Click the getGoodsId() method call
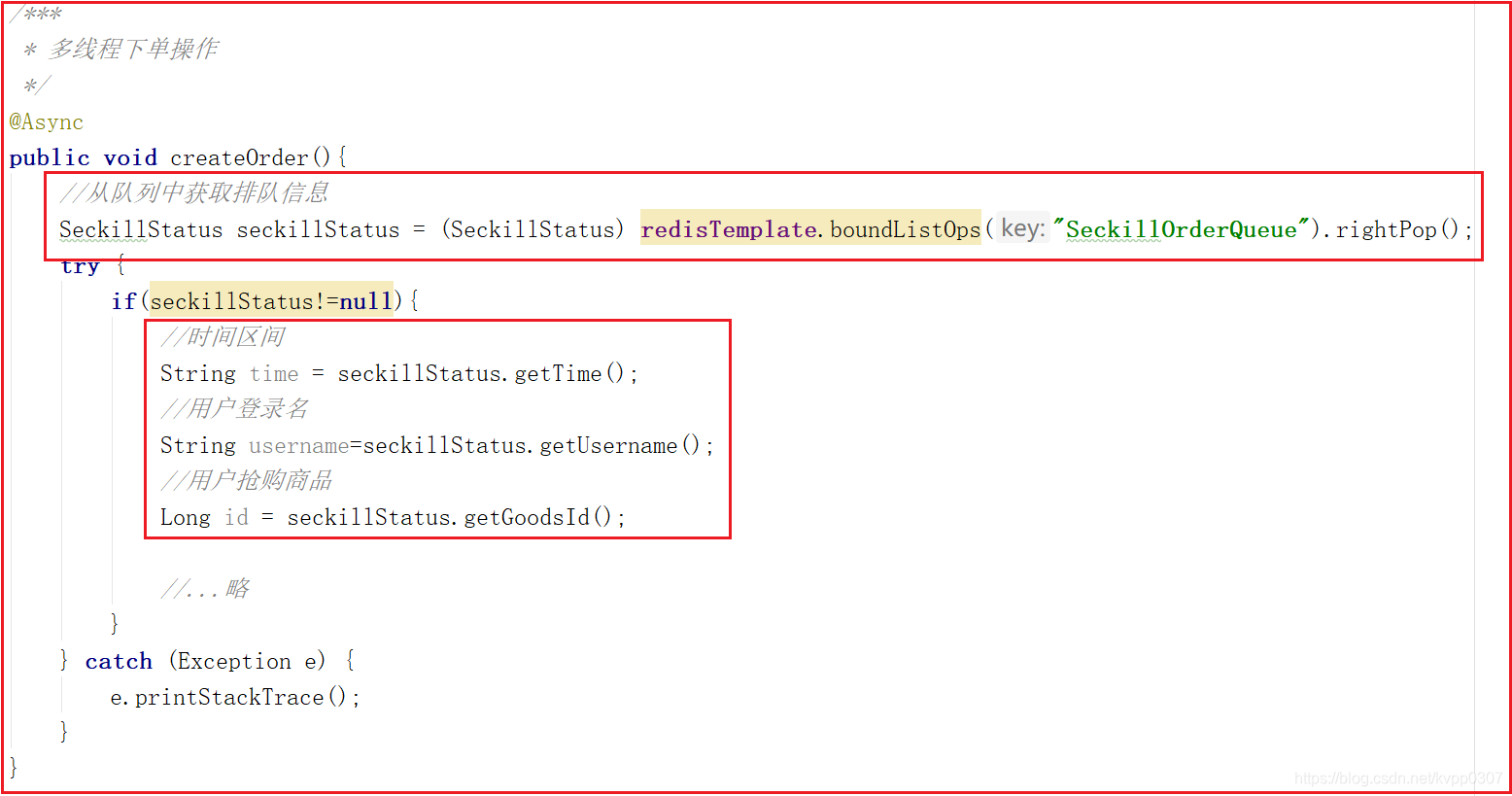Screen dimensions: 1512x796 537,517
